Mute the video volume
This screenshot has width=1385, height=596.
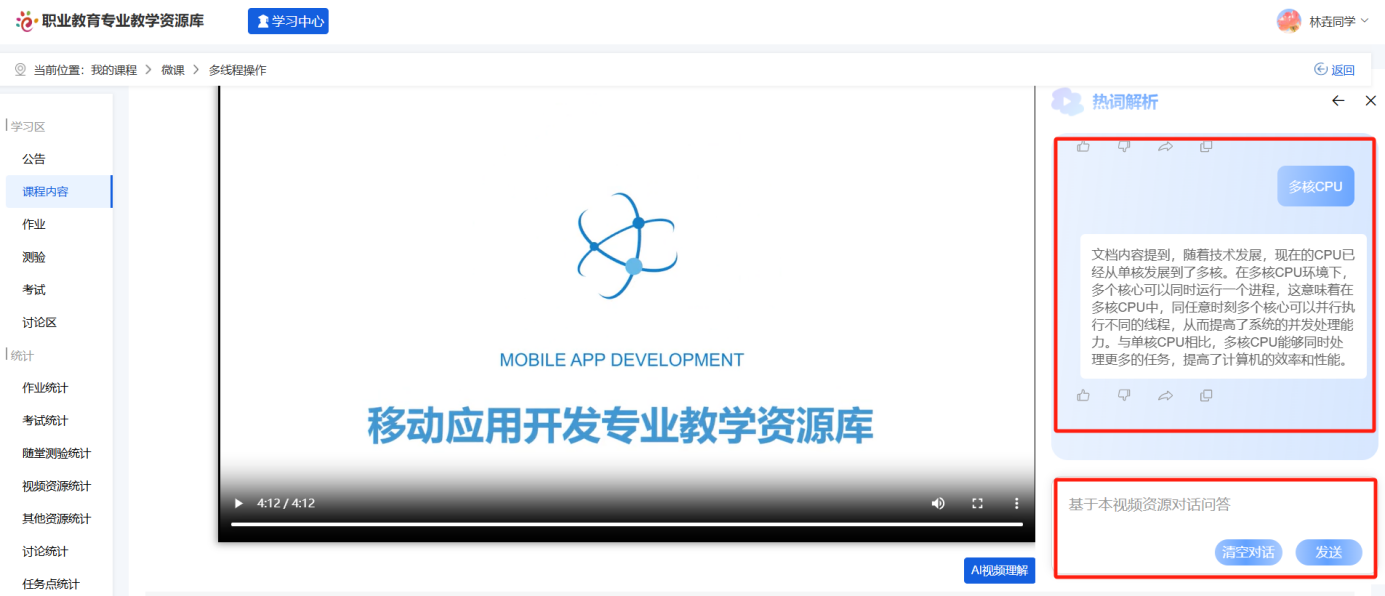click(938, 503)
